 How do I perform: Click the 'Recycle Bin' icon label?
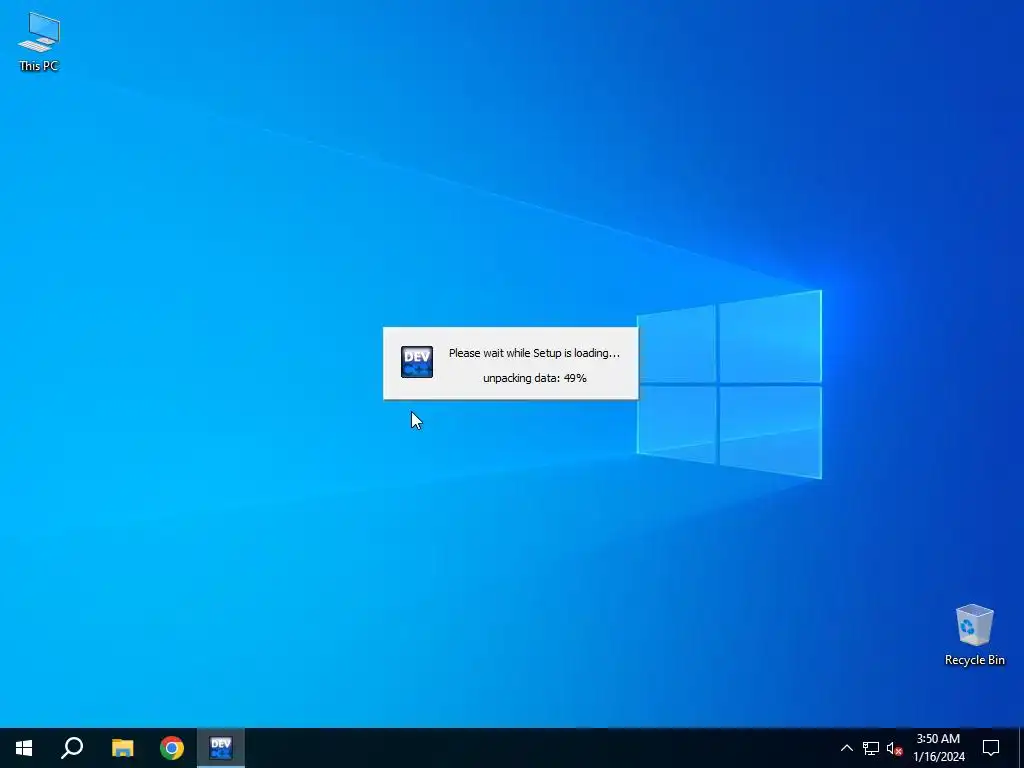pos(974,660)
